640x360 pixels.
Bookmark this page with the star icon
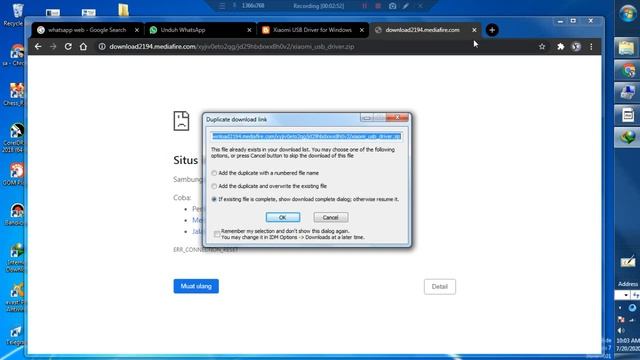(542, 47)
